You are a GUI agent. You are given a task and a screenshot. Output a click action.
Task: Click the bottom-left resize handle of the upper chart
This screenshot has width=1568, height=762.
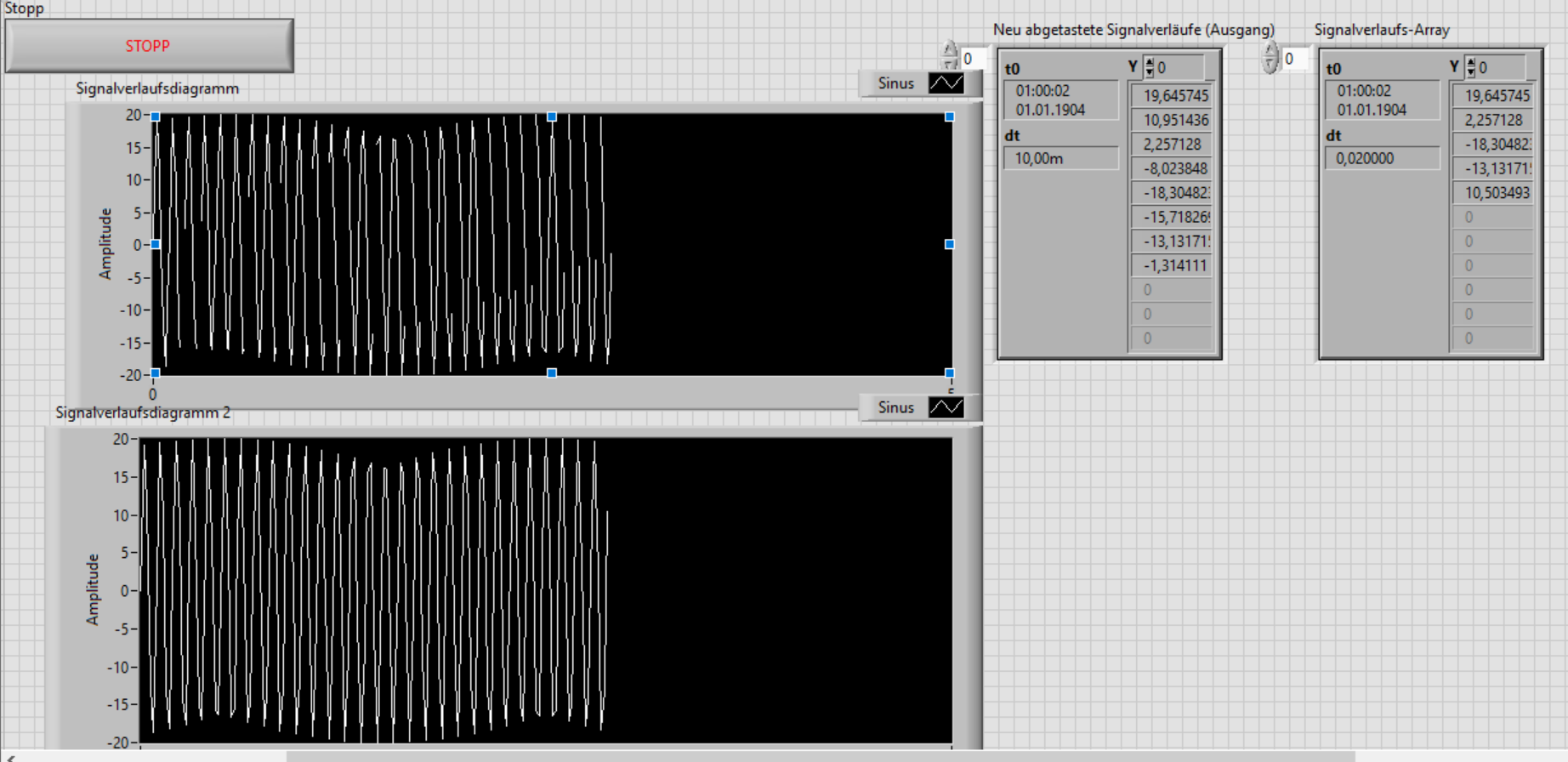click(x=156, y=373)
